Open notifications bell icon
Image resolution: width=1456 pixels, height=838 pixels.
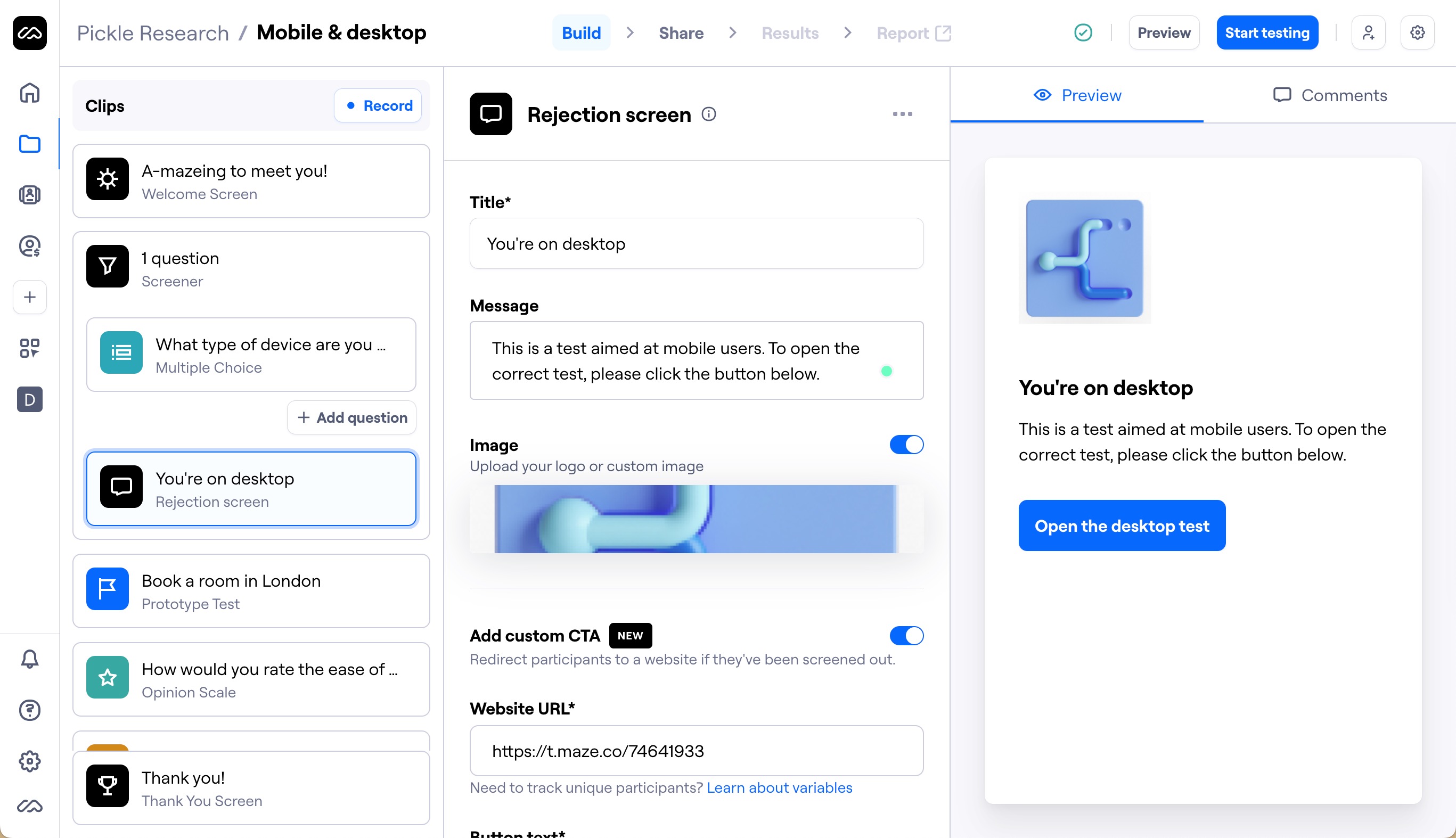coord(29,659)
